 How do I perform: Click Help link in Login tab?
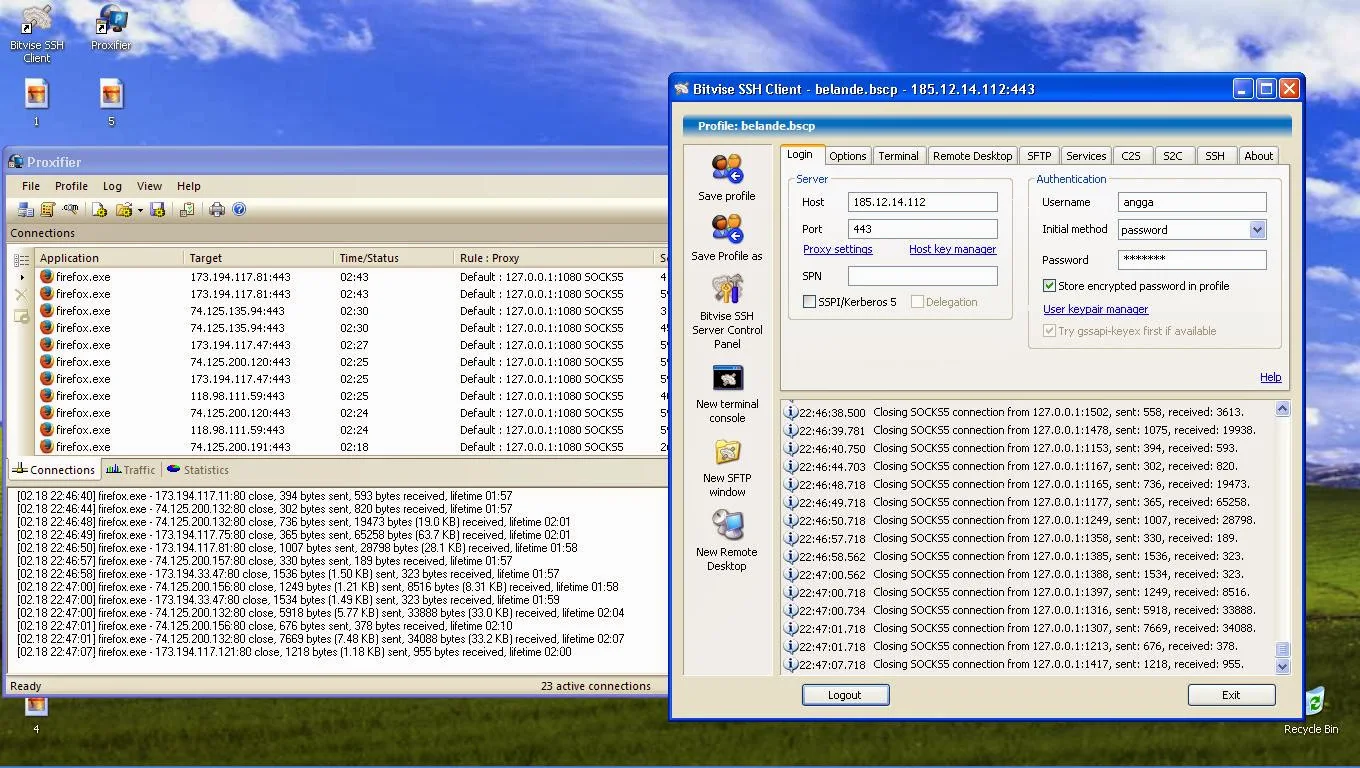coord(1270,377)
